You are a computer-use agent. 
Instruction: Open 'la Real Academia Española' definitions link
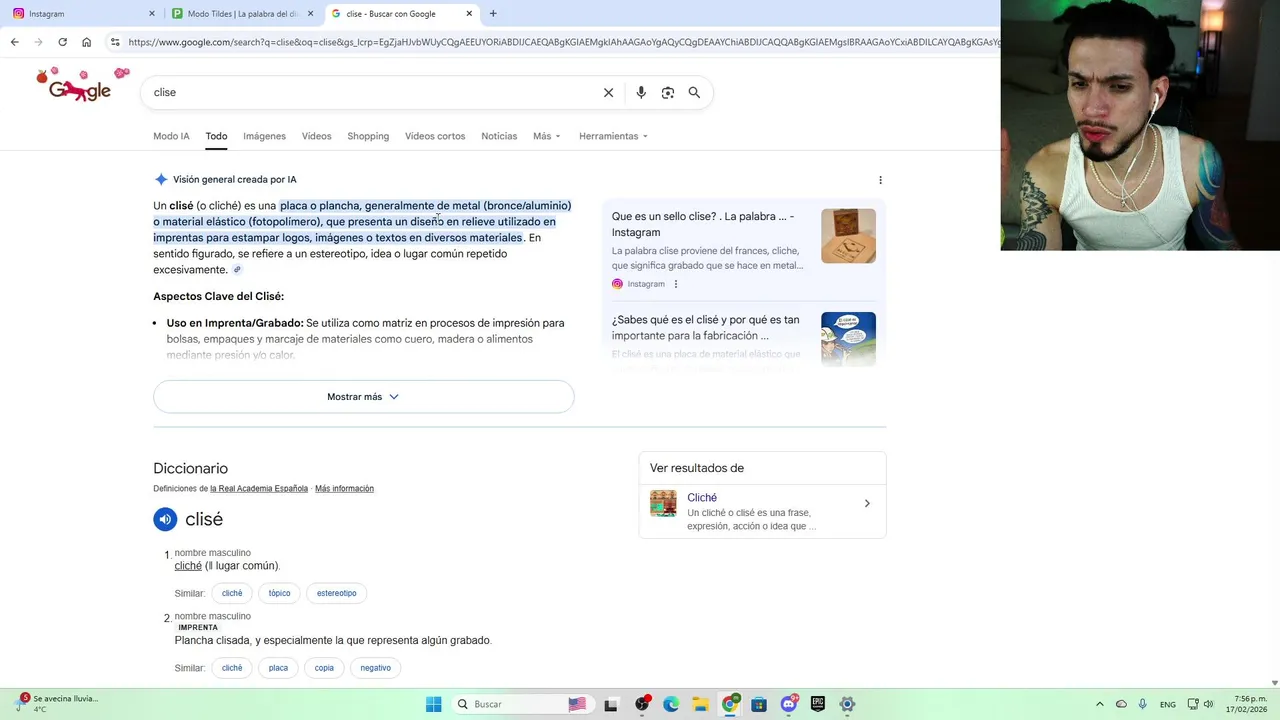coord(259,489)
